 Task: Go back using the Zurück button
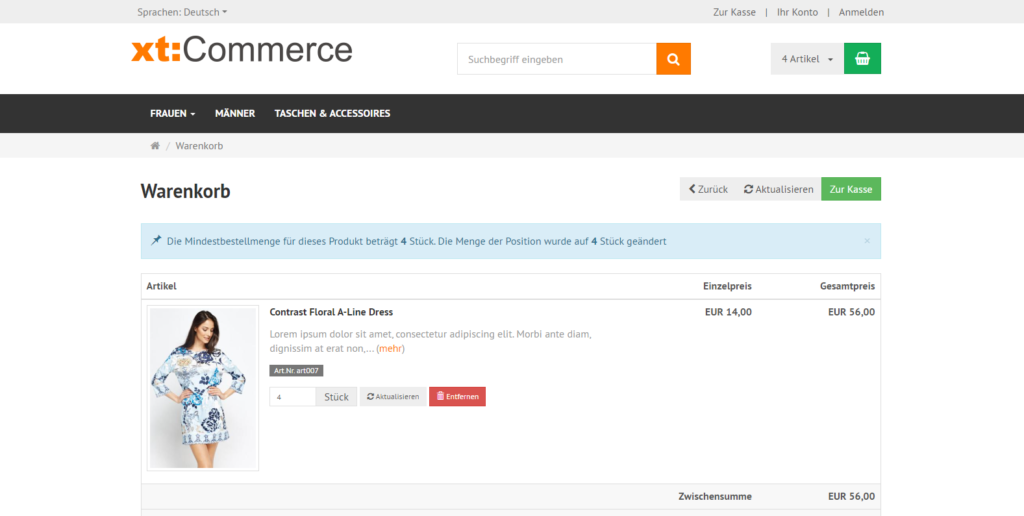click(708, 189)
